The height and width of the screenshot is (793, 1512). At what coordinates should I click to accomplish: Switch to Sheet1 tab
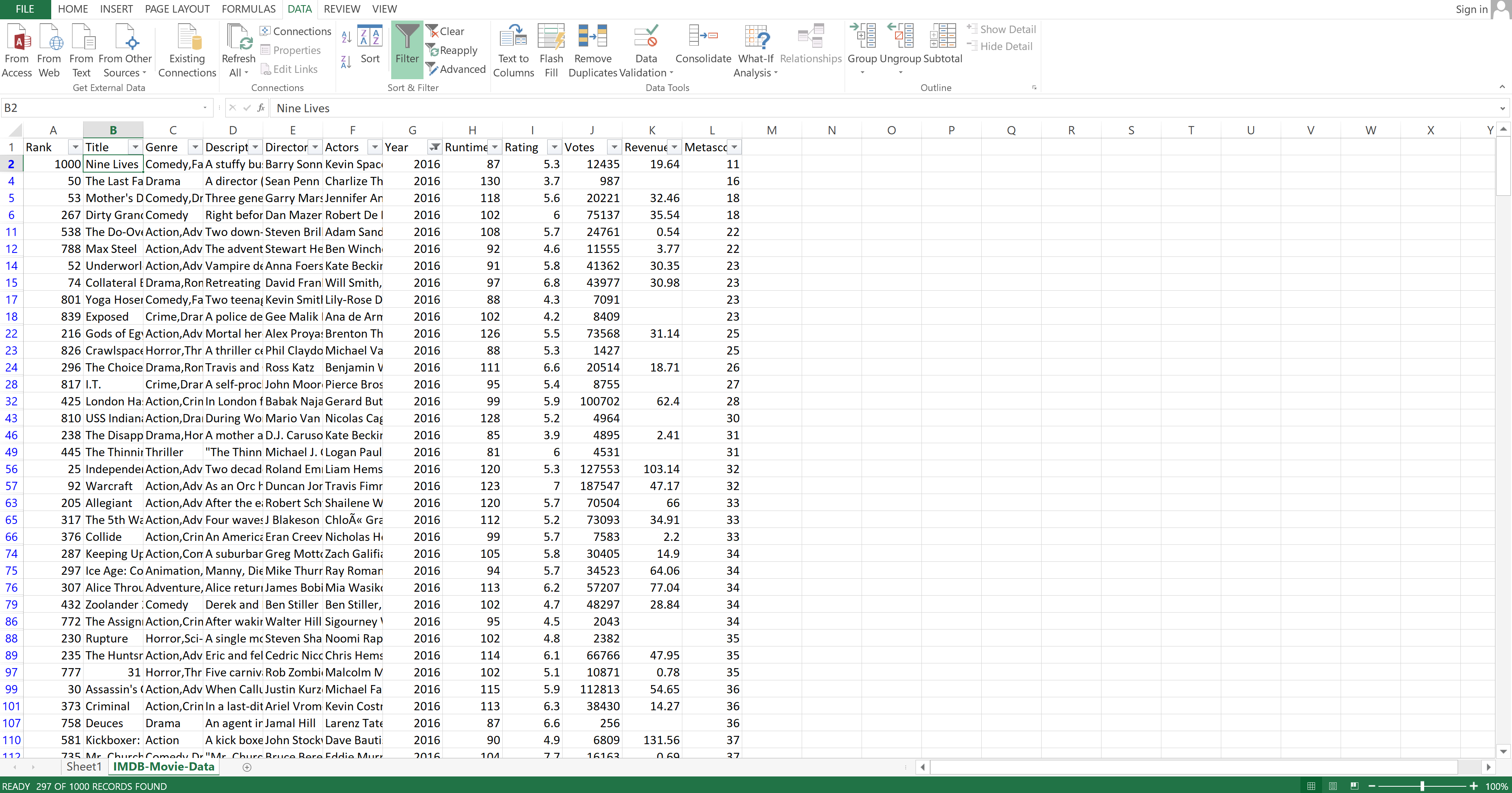click(x=84, y=767)
